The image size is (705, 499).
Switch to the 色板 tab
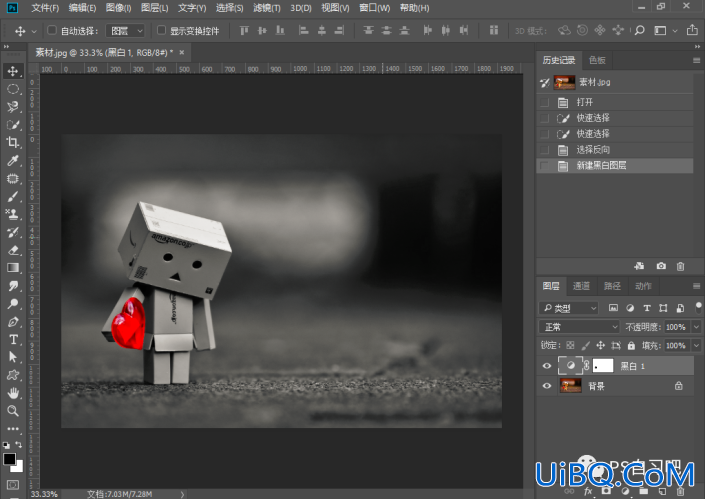click(597, 60)
